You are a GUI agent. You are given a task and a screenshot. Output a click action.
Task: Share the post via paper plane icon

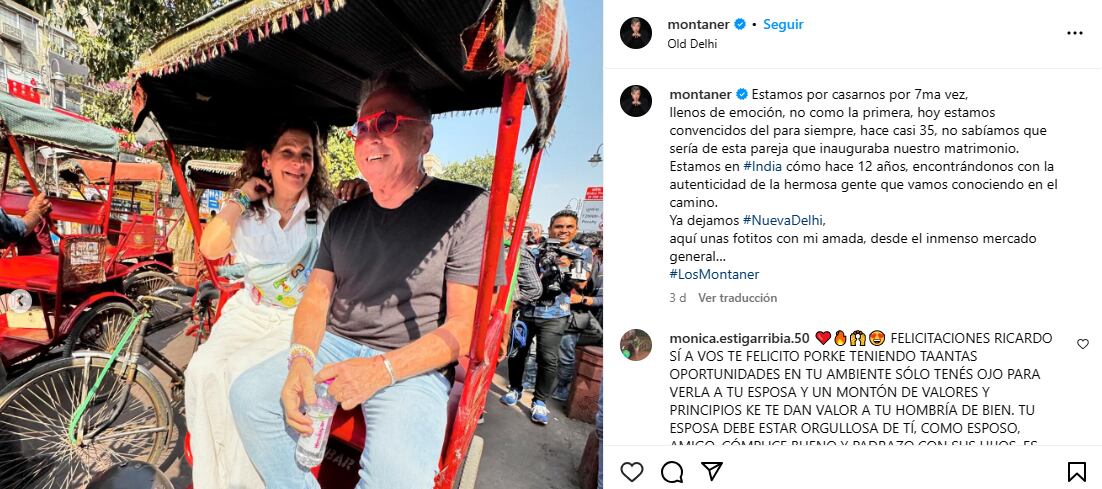711,471
